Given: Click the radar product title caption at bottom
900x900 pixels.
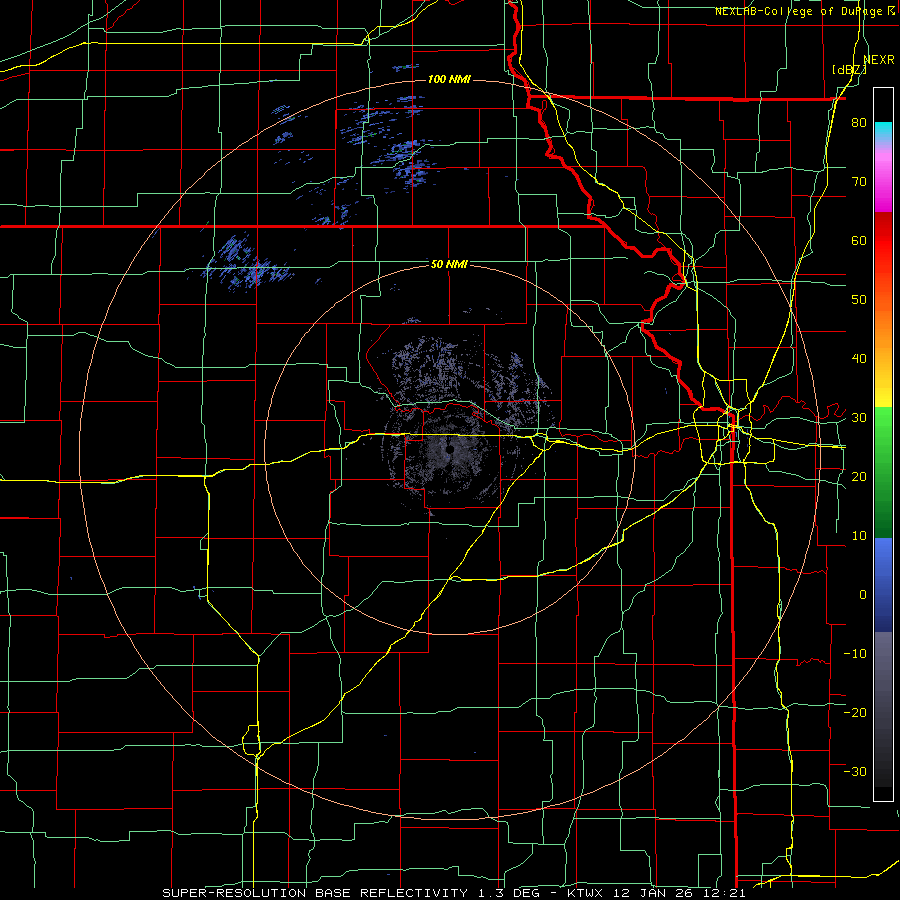Looking at the screenshot, I should (x=453, y=893).
